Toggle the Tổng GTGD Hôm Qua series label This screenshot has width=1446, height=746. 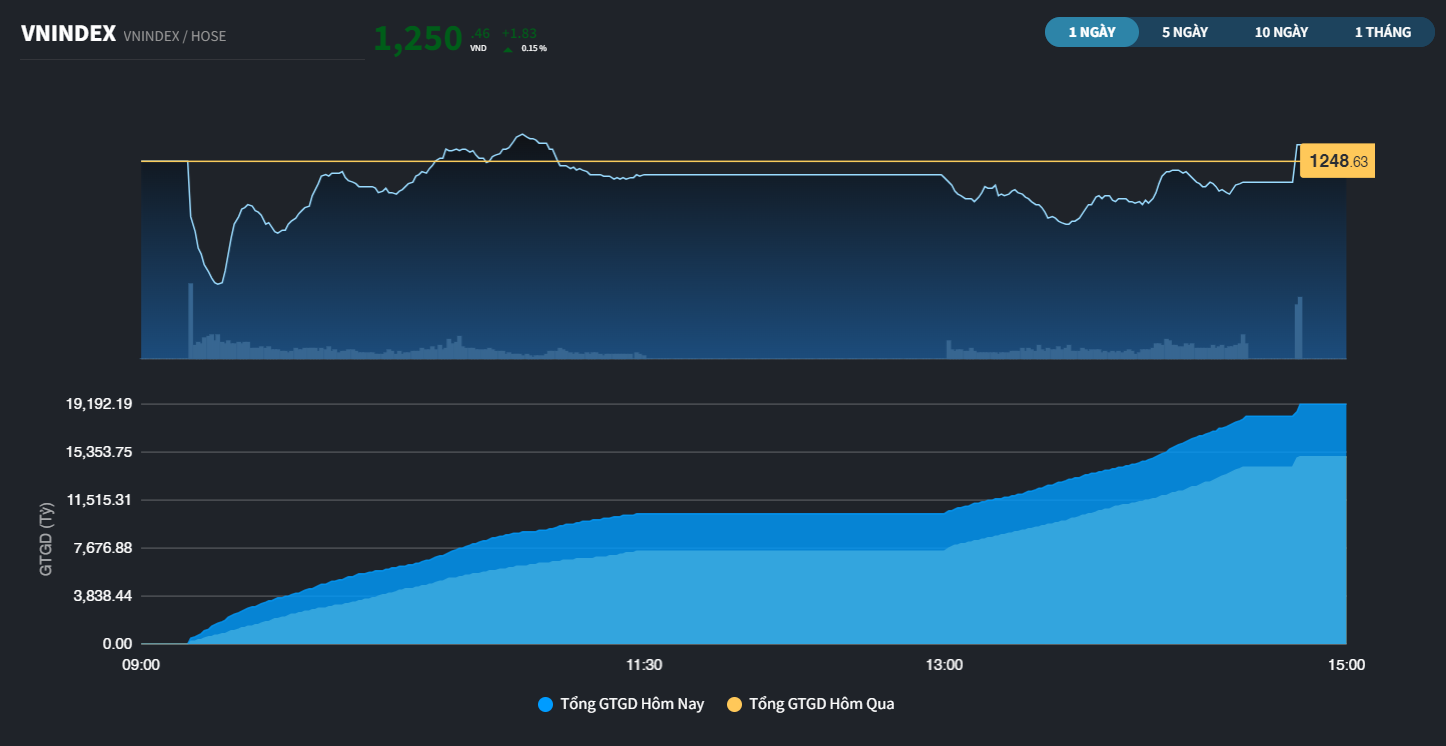click(822, 704)
